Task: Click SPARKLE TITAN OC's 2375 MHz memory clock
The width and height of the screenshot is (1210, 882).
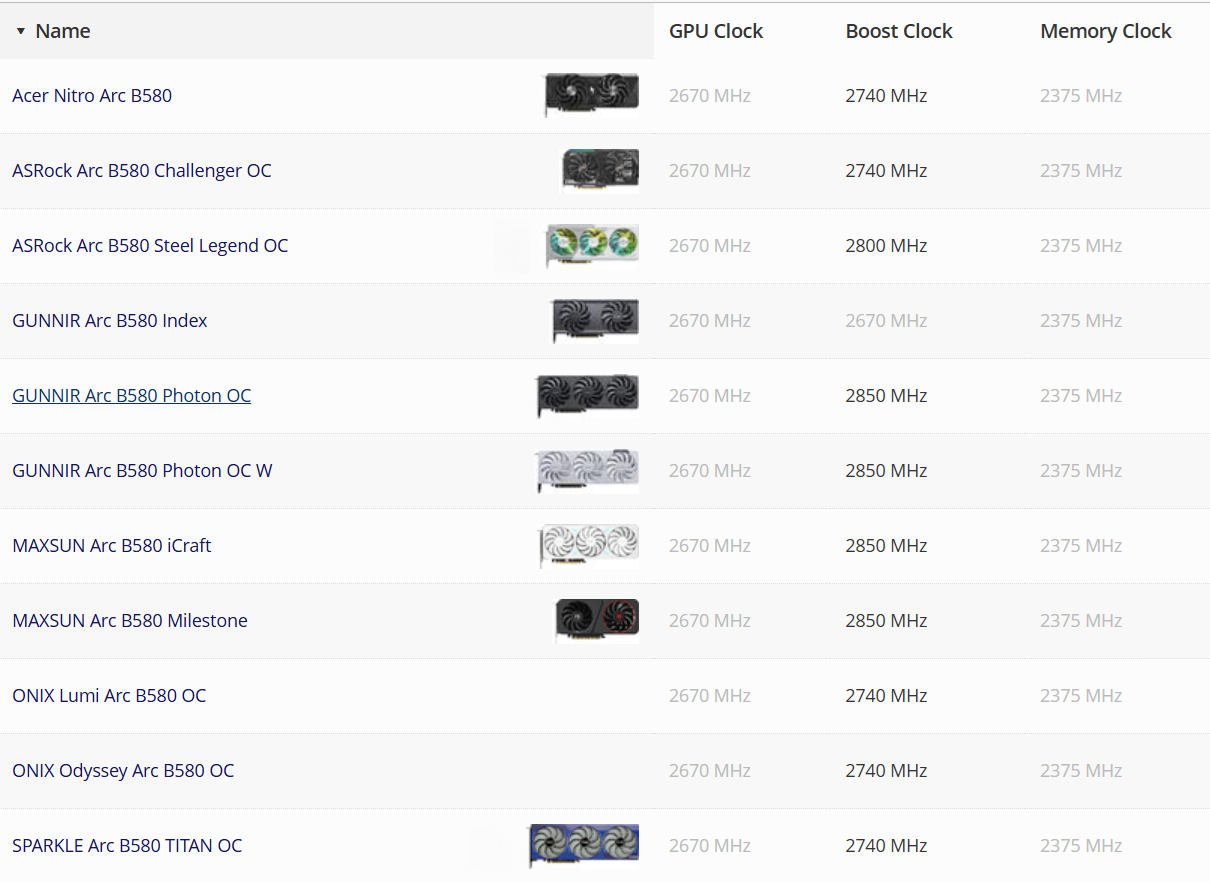Action: click(1081, 846)
